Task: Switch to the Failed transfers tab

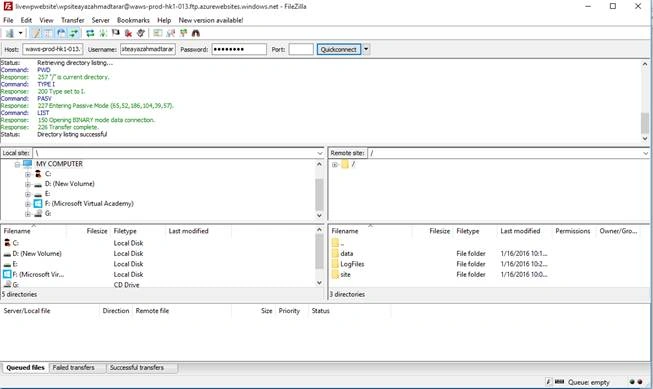Action: tap(73, 367)
